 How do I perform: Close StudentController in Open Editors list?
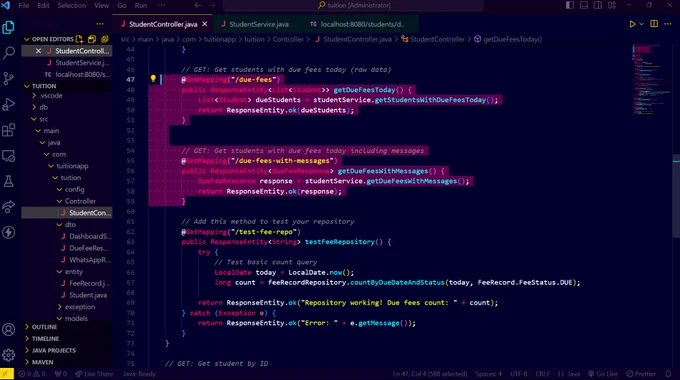[38, 51]
